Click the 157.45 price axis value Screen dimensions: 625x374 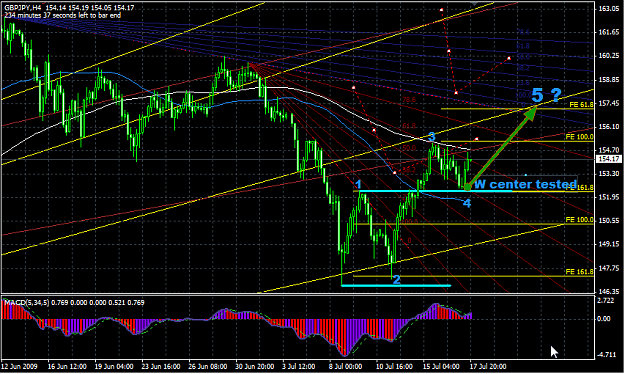(609, 103)
